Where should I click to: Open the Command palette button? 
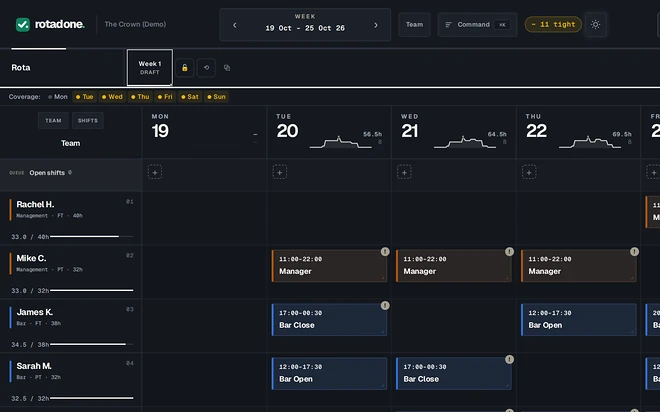[x=477, y=24]
